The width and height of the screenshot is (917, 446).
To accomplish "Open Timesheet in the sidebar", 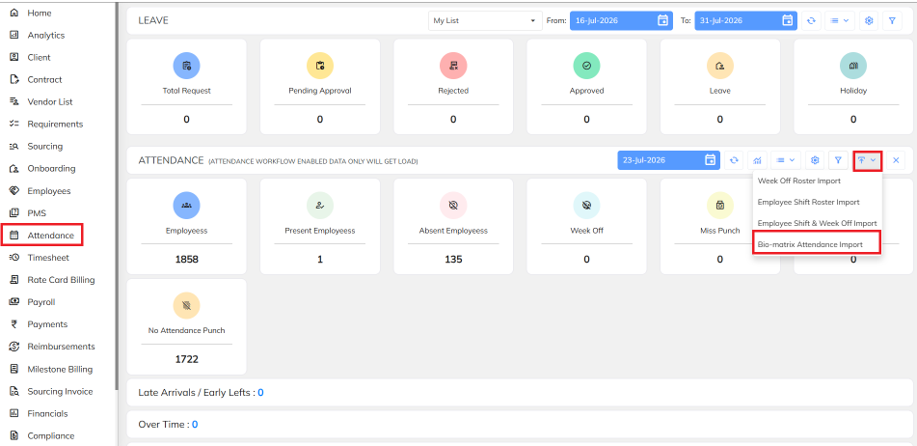I will [48, 257].
